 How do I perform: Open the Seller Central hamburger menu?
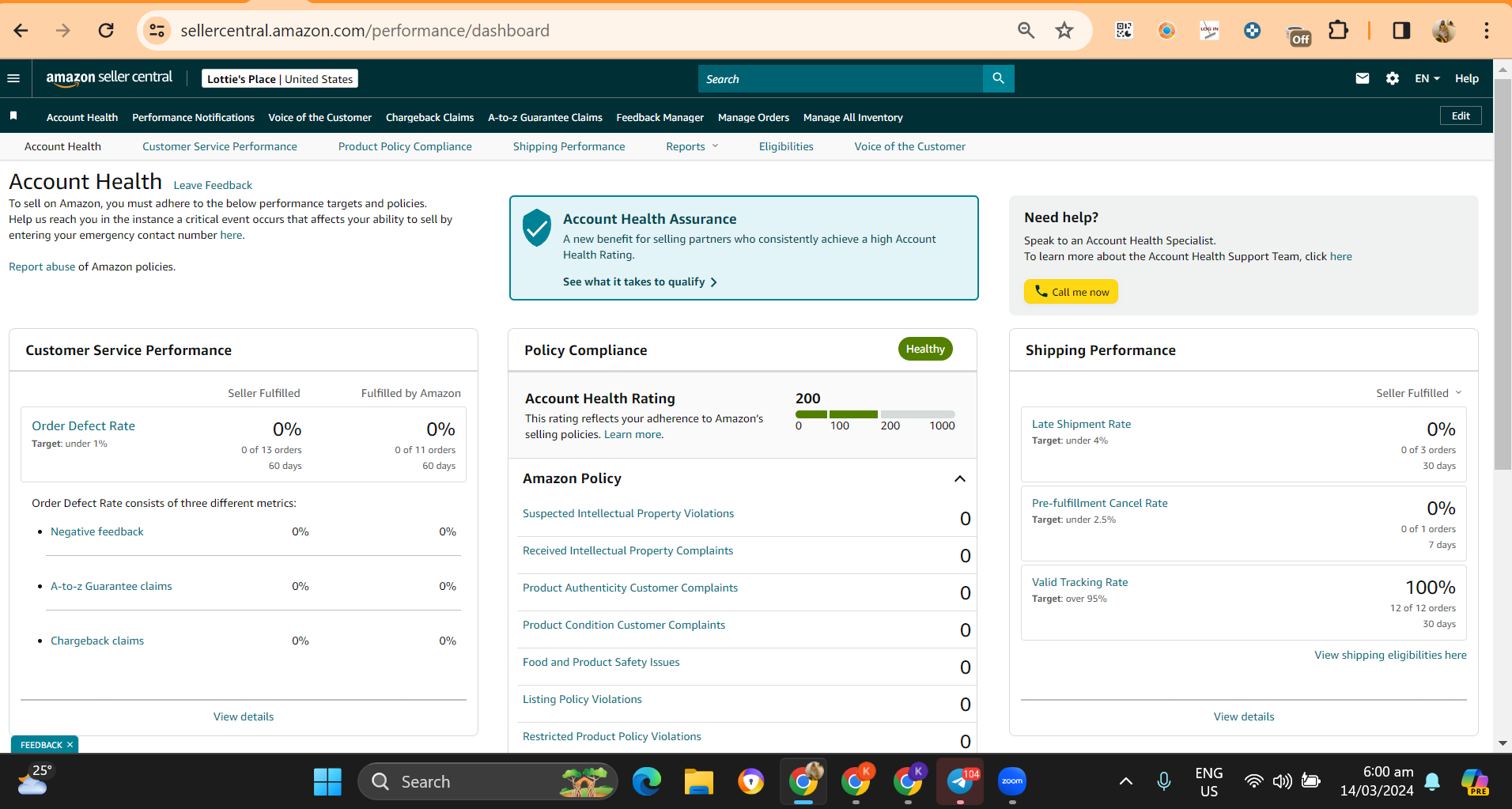(13, 78)
